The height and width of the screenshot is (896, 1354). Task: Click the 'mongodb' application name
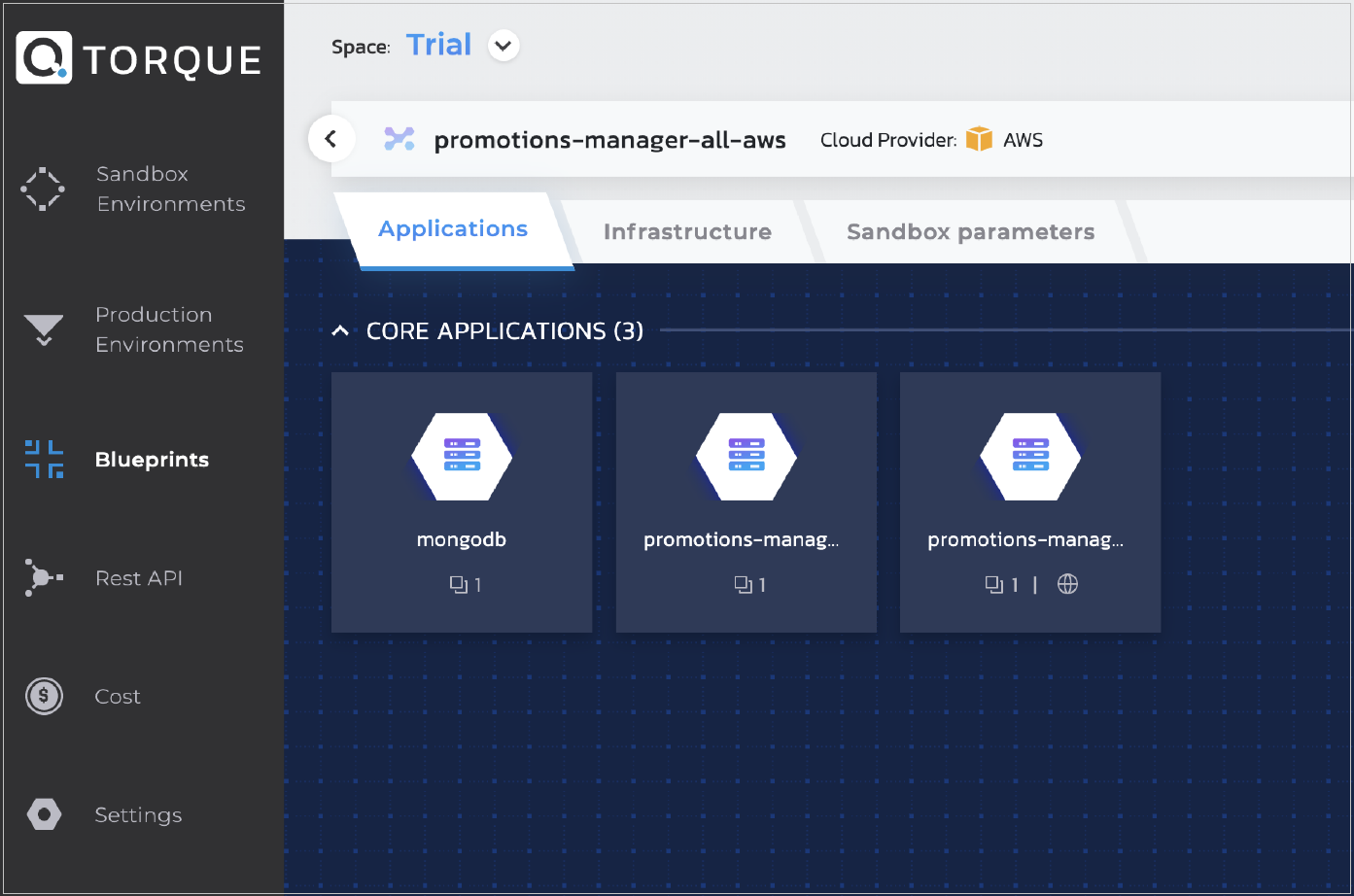click(462, 539)
